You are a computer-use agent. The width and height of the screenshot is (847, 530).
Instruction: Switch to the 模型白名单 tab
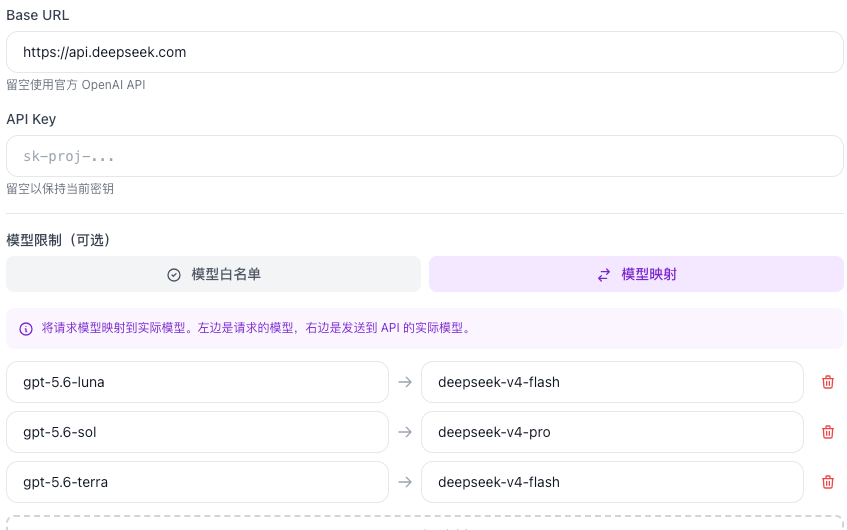click(x=213, y=274)
